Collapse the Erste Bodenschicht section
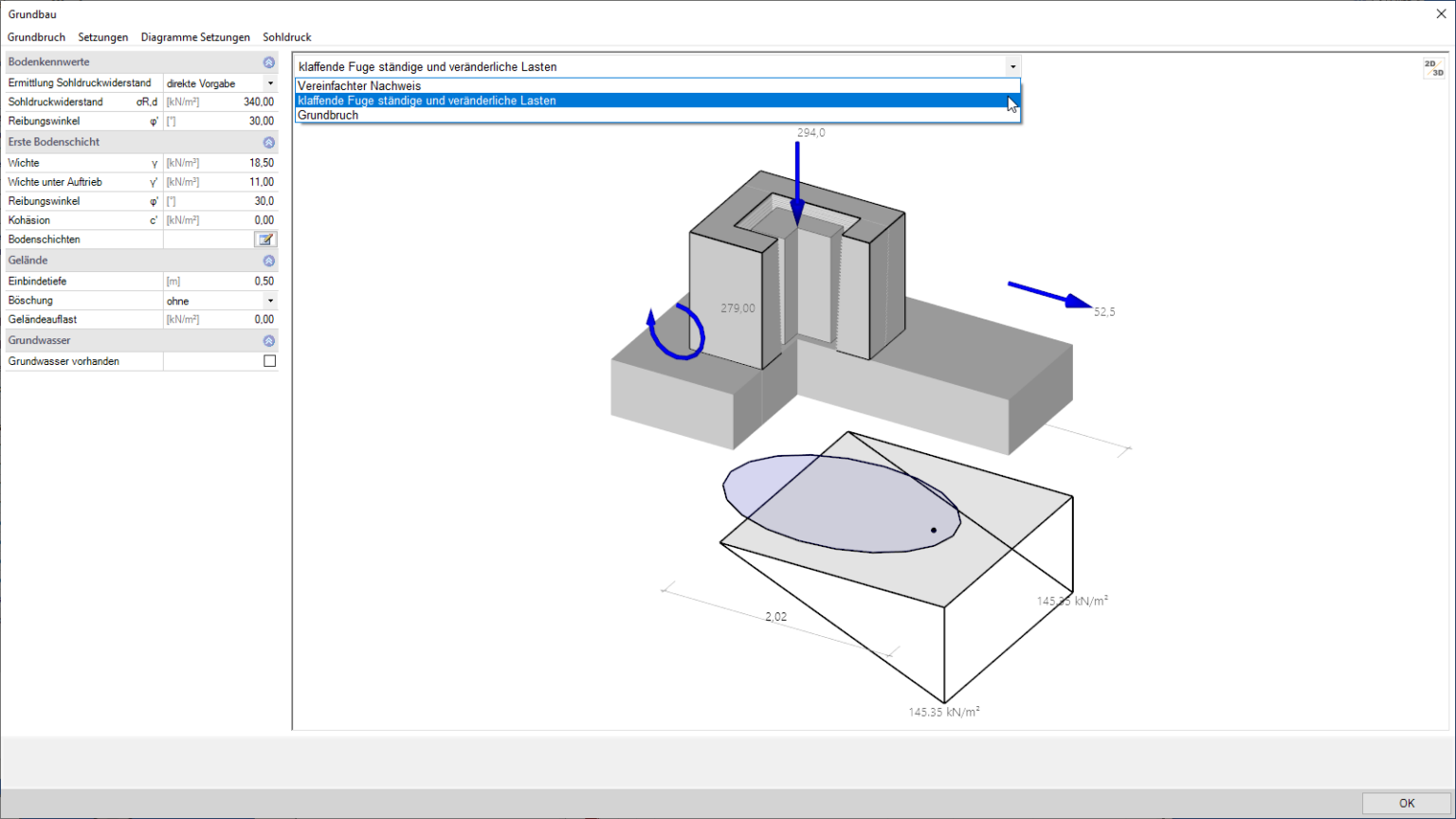 point(269,142)
